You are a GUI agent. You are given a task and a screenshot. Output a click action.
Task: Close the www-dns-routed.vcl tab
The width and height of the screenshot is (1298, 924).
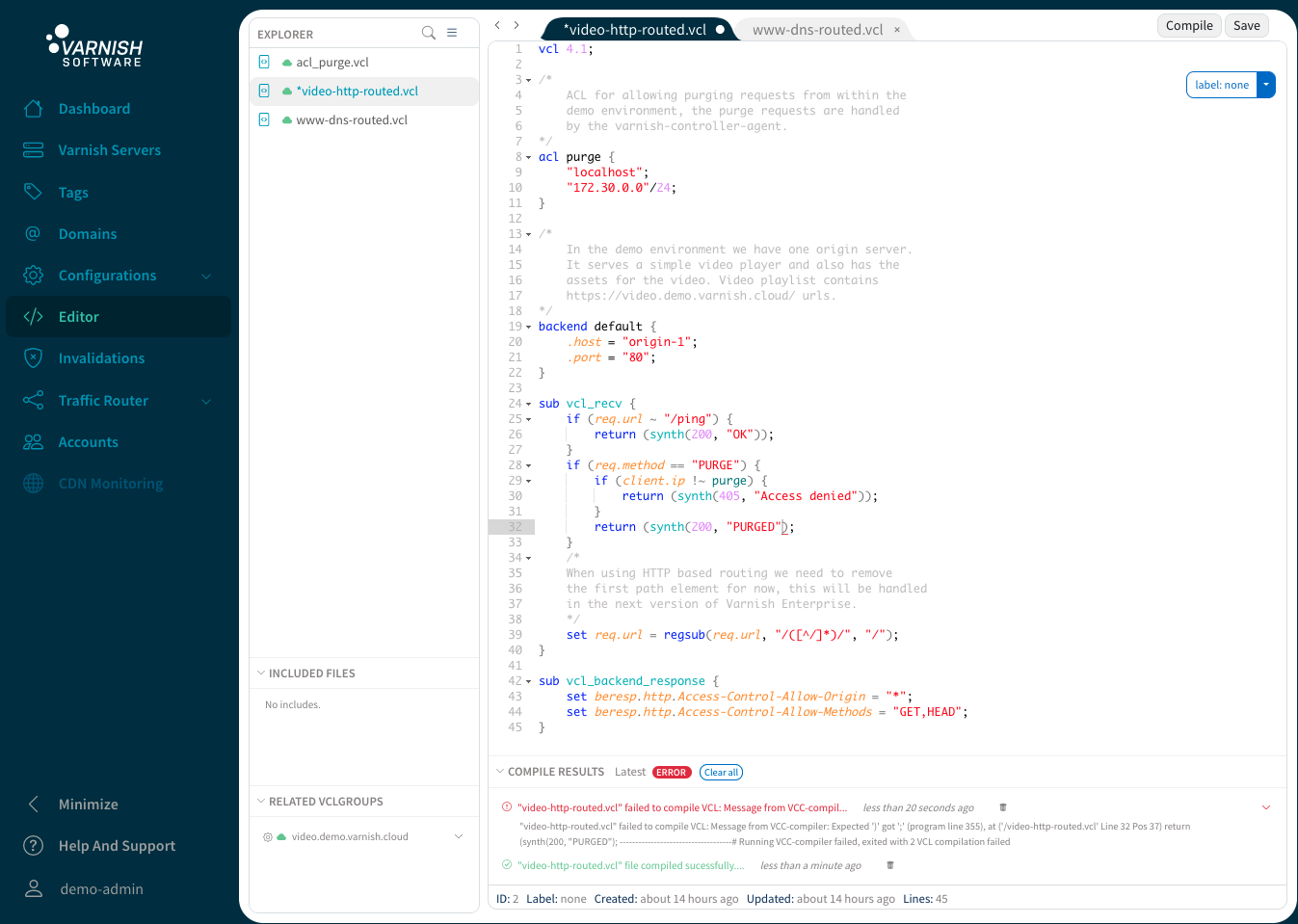[897, 30]
